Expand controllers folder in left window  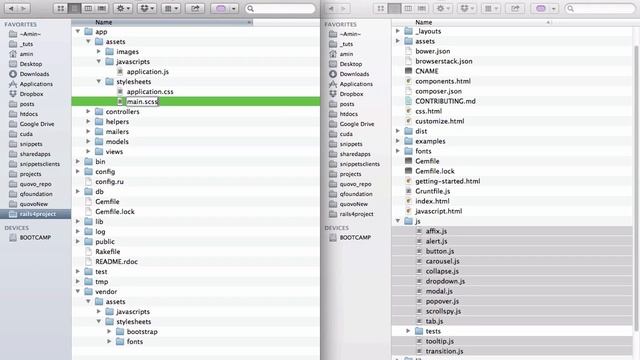click(x=88, y=111)
